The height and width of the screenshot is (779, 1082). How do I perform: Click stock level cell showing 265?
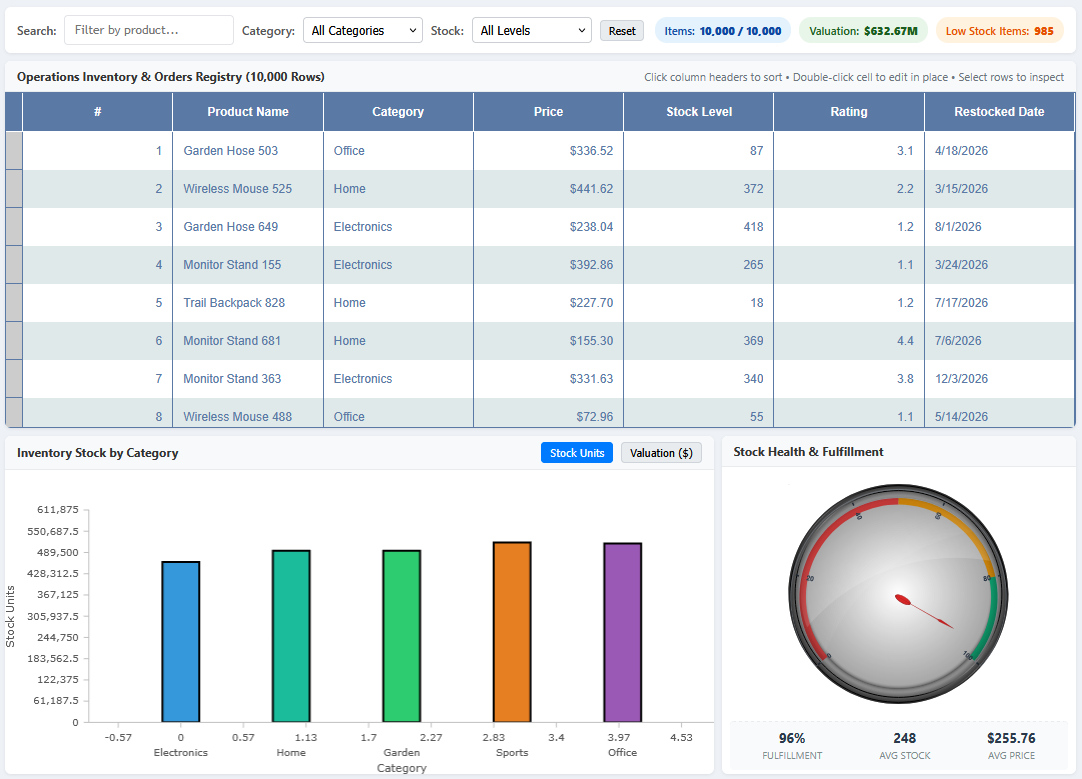698,265
